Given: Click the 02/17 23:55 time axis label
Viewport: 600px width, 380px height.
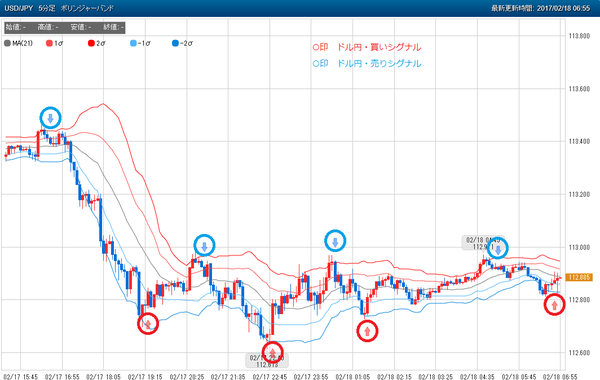Looking at the screenshot, I should point(311,377).
